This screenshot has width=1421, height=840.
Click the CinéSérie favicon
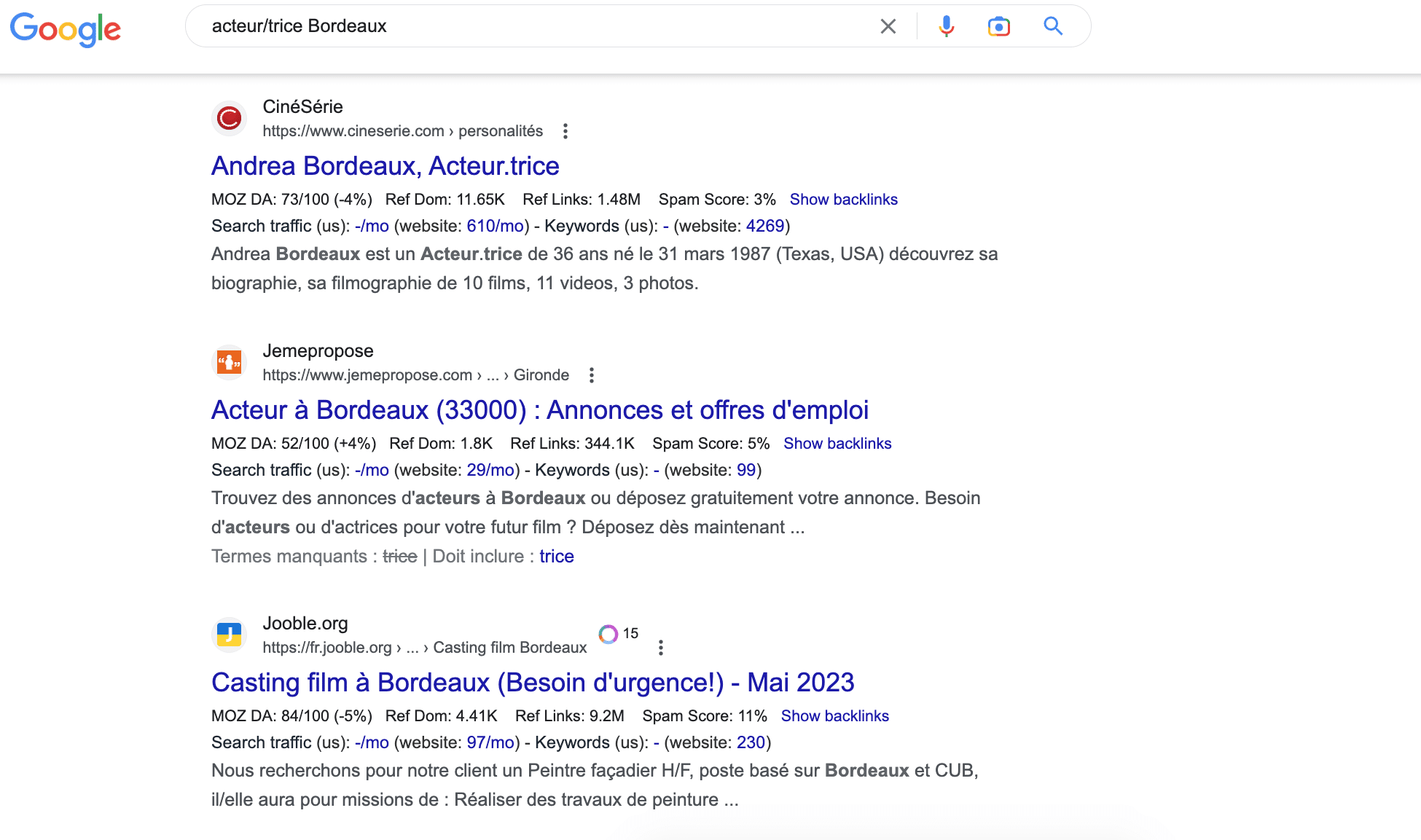[x=230, y=118]
